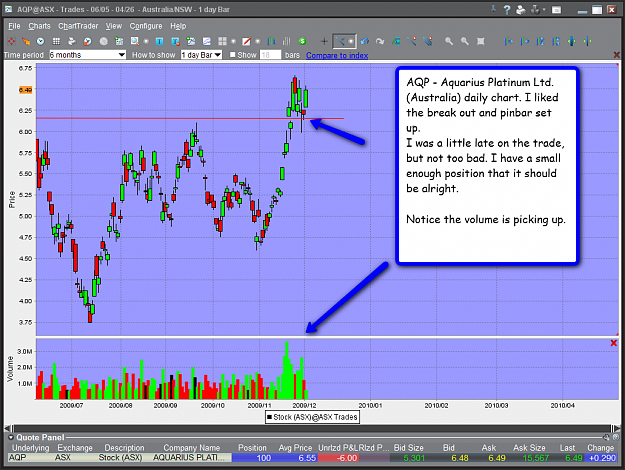Image resolution: width=625 pixels, height=470 pixels.
Task: Click the AQP underlying cell in Quote Panel
Action: [x=31, y=458]
